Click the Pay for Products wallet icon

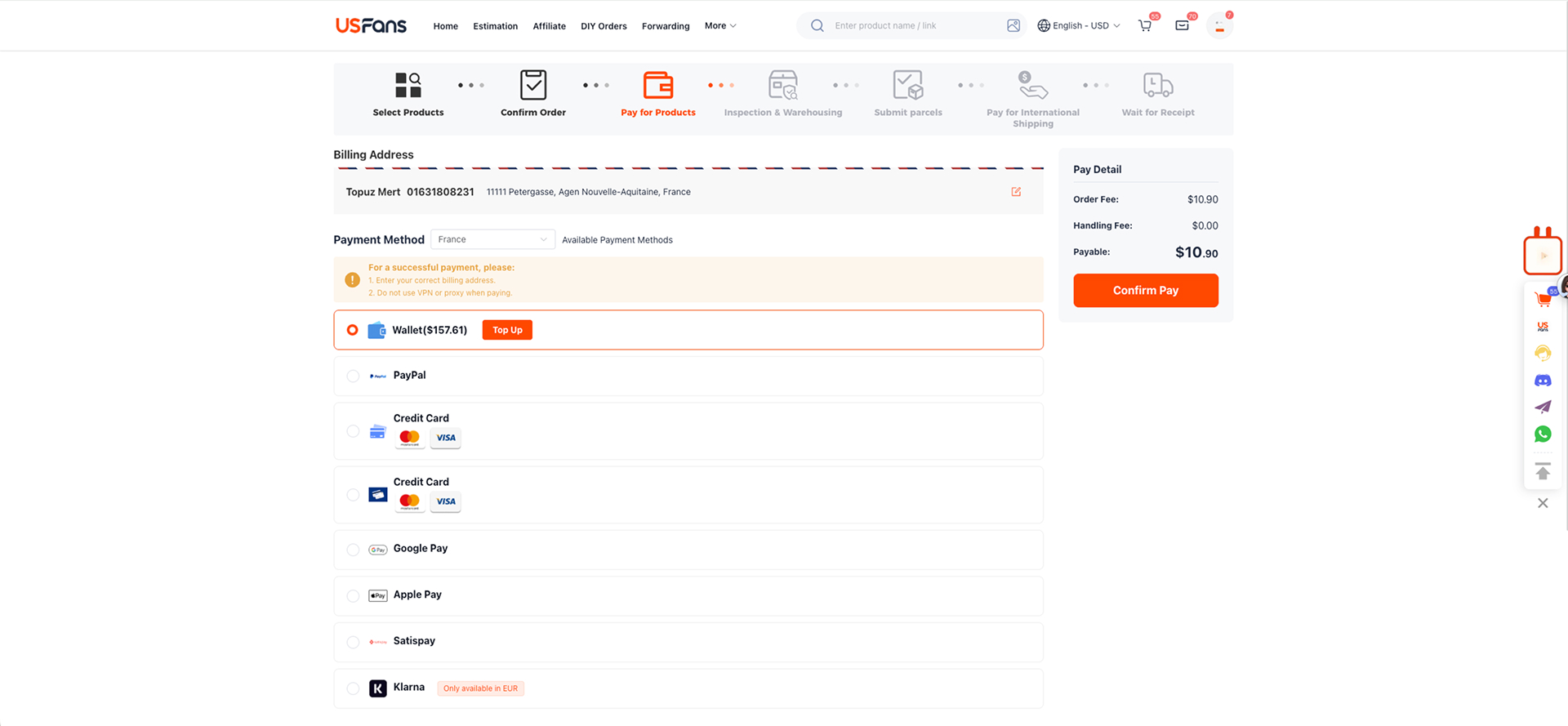pos(658,85)
